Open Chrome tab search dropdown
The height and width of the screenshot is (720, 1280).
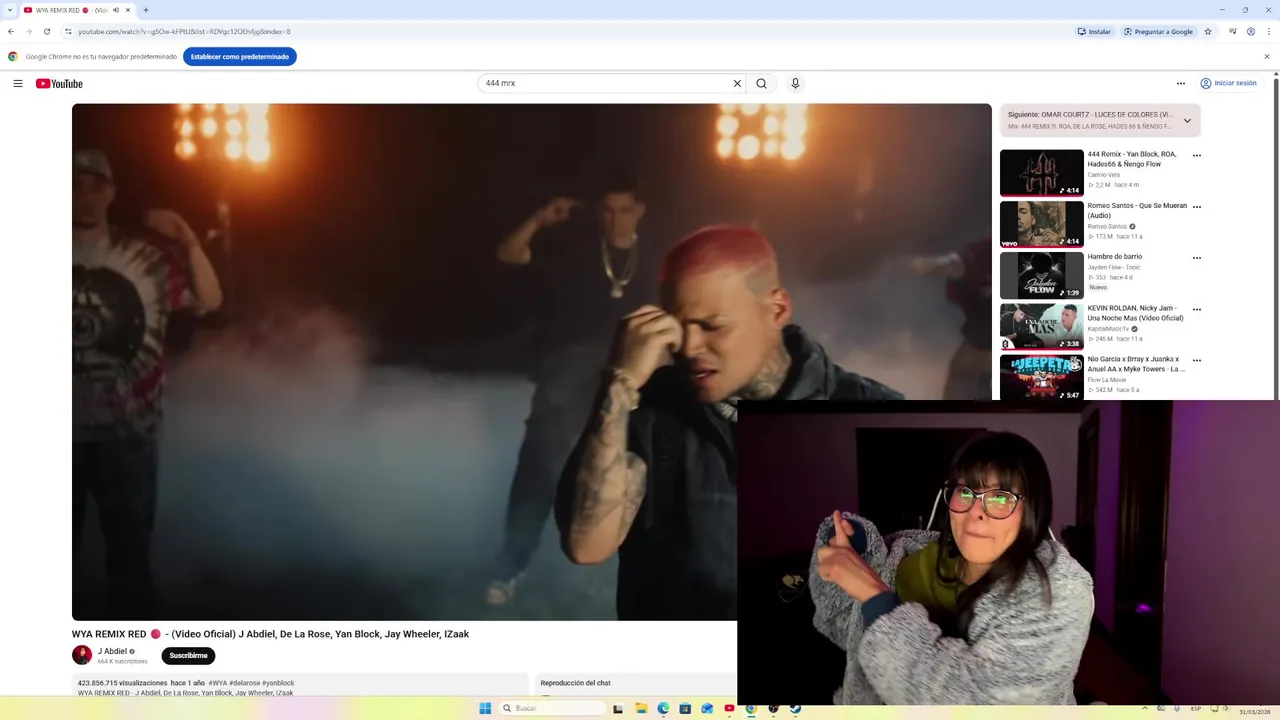tap(11, 10)
